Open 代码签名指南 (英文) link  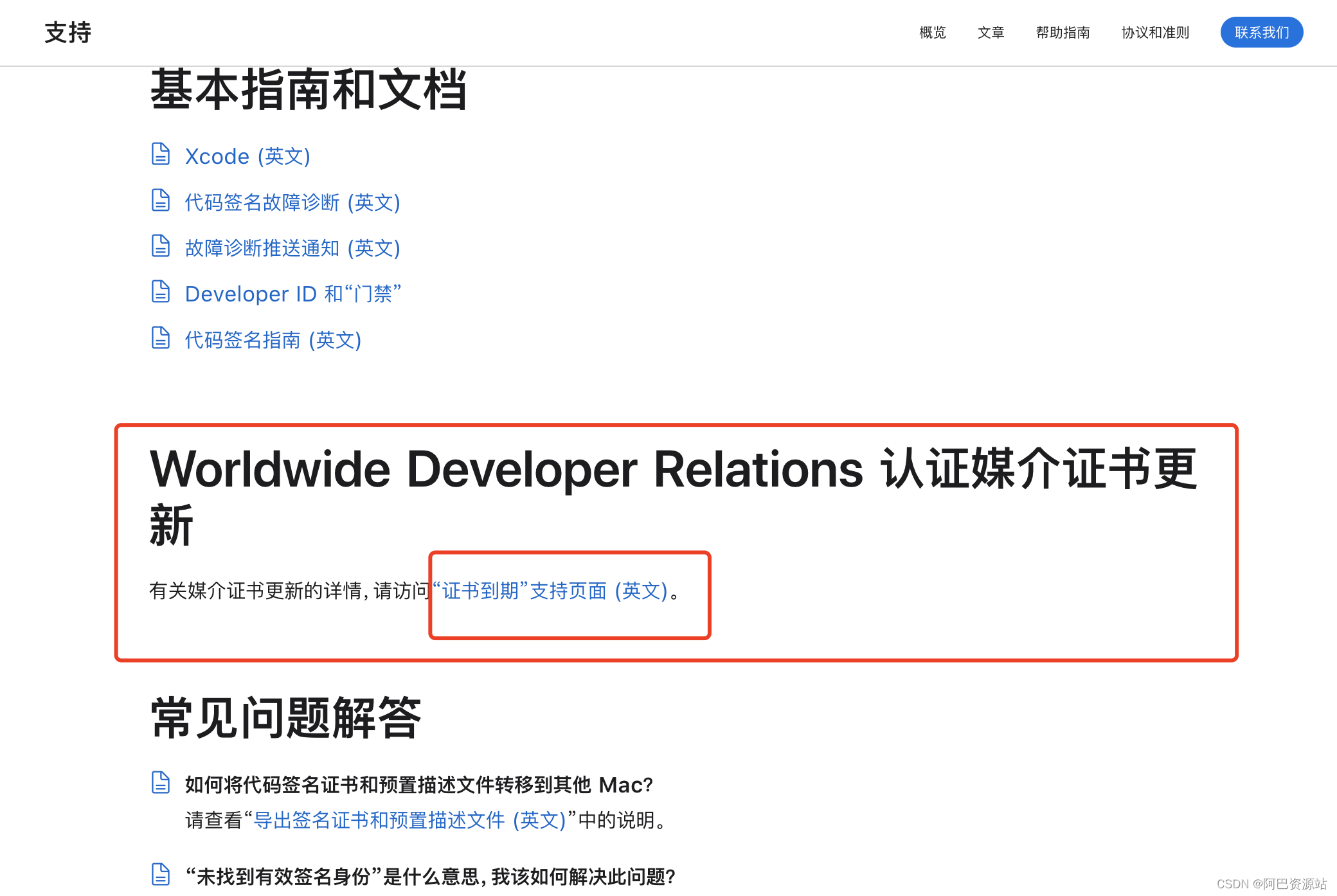[x=273, y=340]
